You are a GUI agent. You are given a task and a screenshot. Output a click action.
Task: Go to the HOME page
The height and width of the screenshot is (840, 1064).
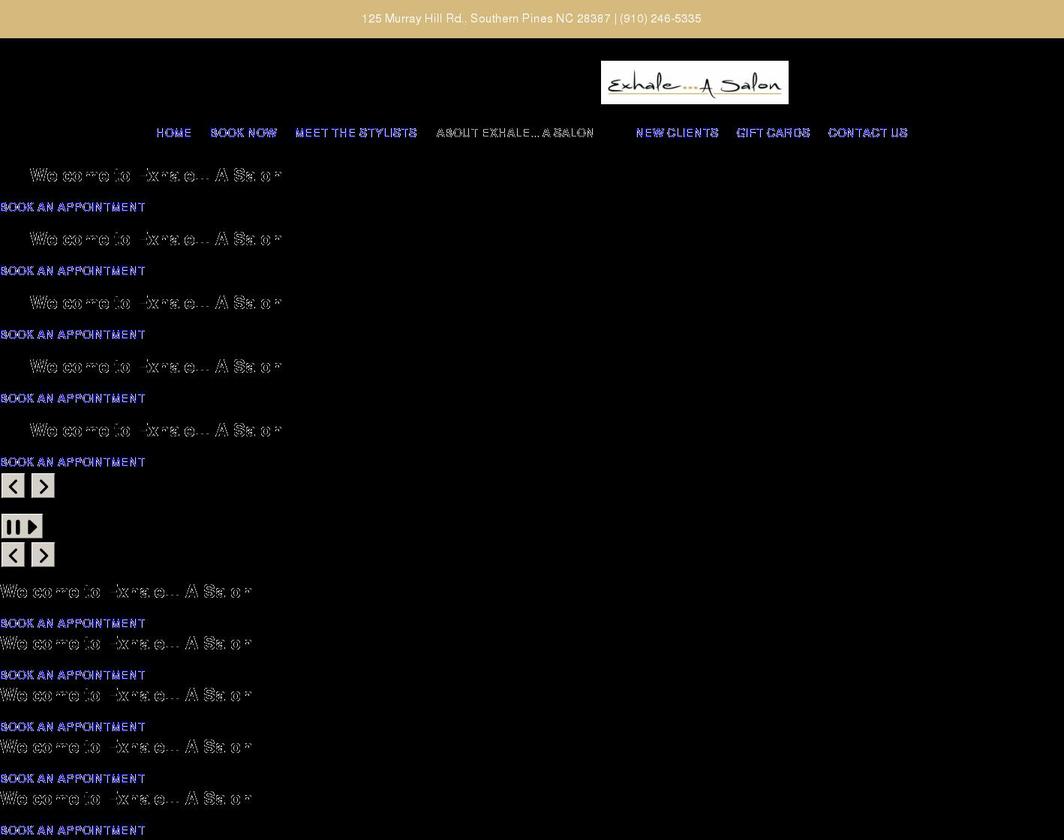coord(174,133)
